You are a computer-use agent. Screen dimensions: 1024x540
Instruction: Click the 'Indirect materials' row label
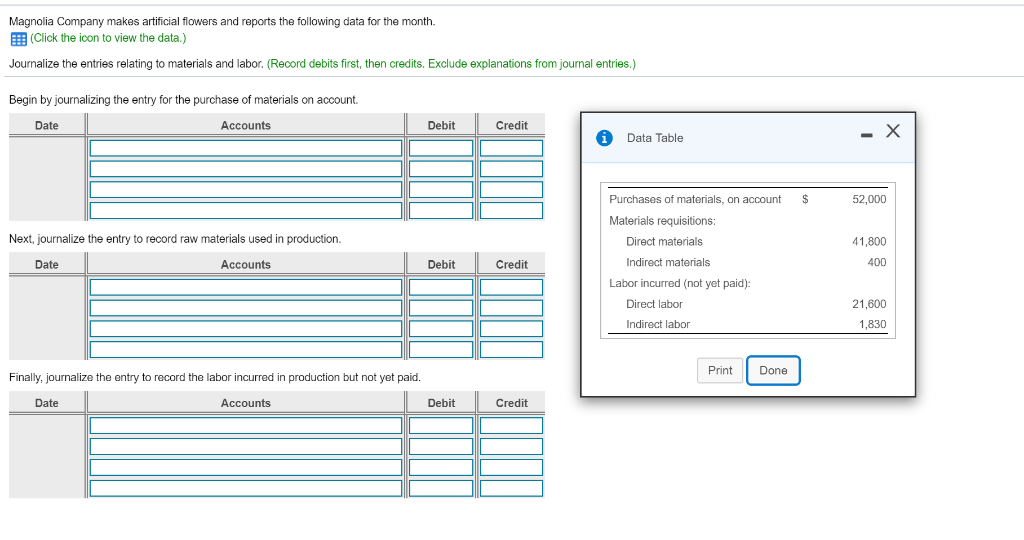pyautogui.click(x=668, y=262)
